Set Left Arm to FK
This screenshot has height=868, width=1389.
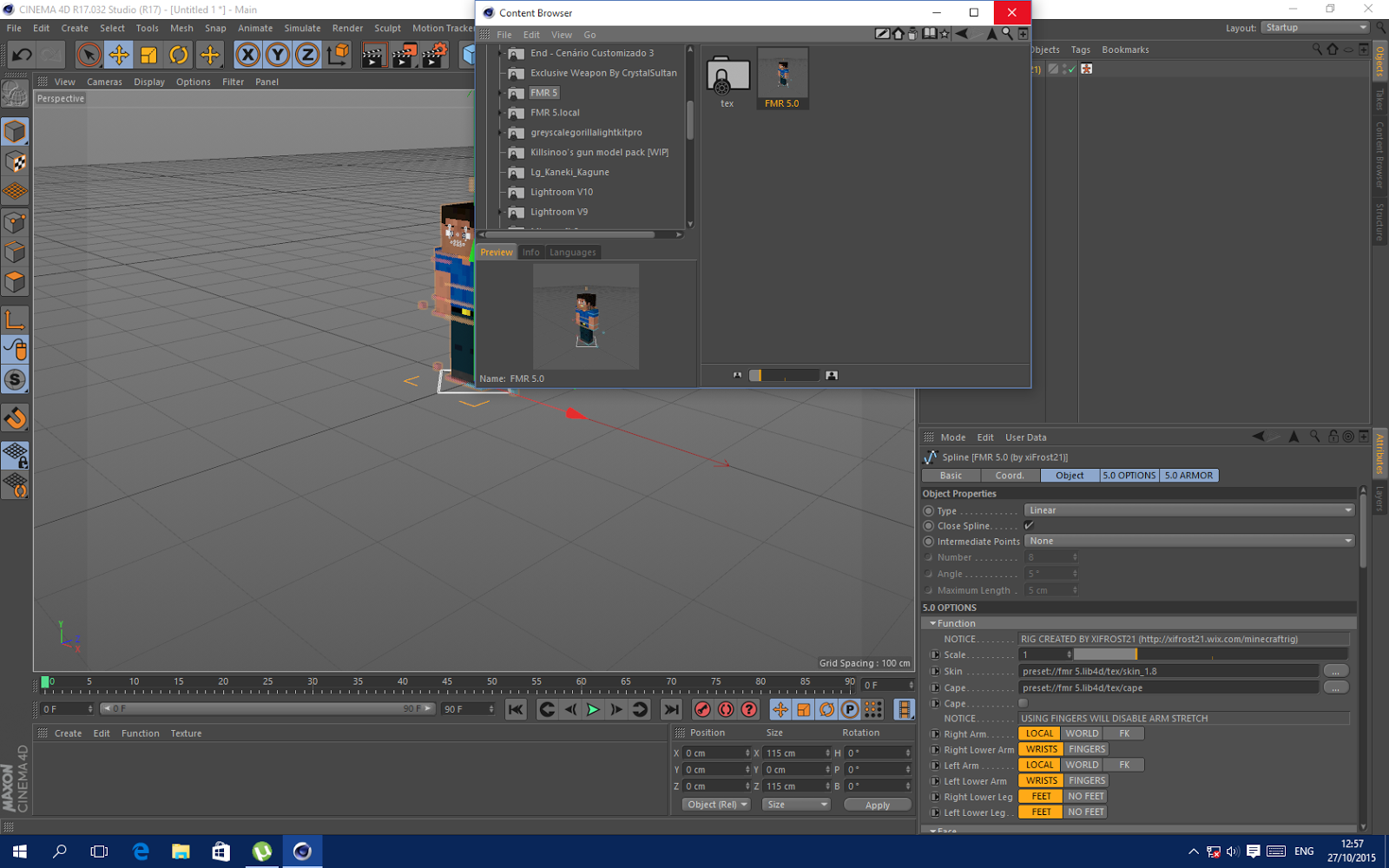click(x=1124, y=765)
